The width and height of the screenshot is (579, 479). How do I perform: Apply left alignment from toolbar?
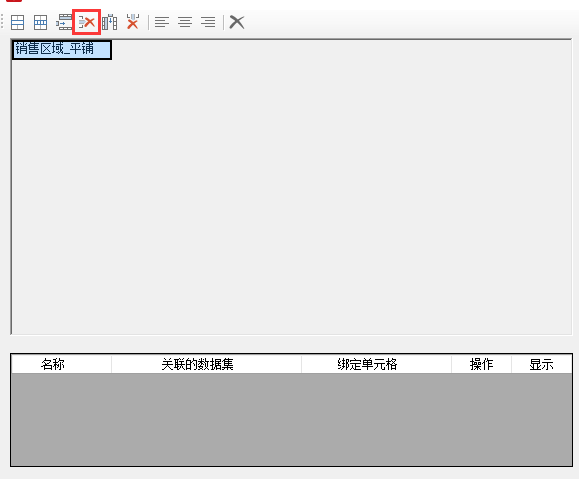pyautogui.click(x=162, y=22)
